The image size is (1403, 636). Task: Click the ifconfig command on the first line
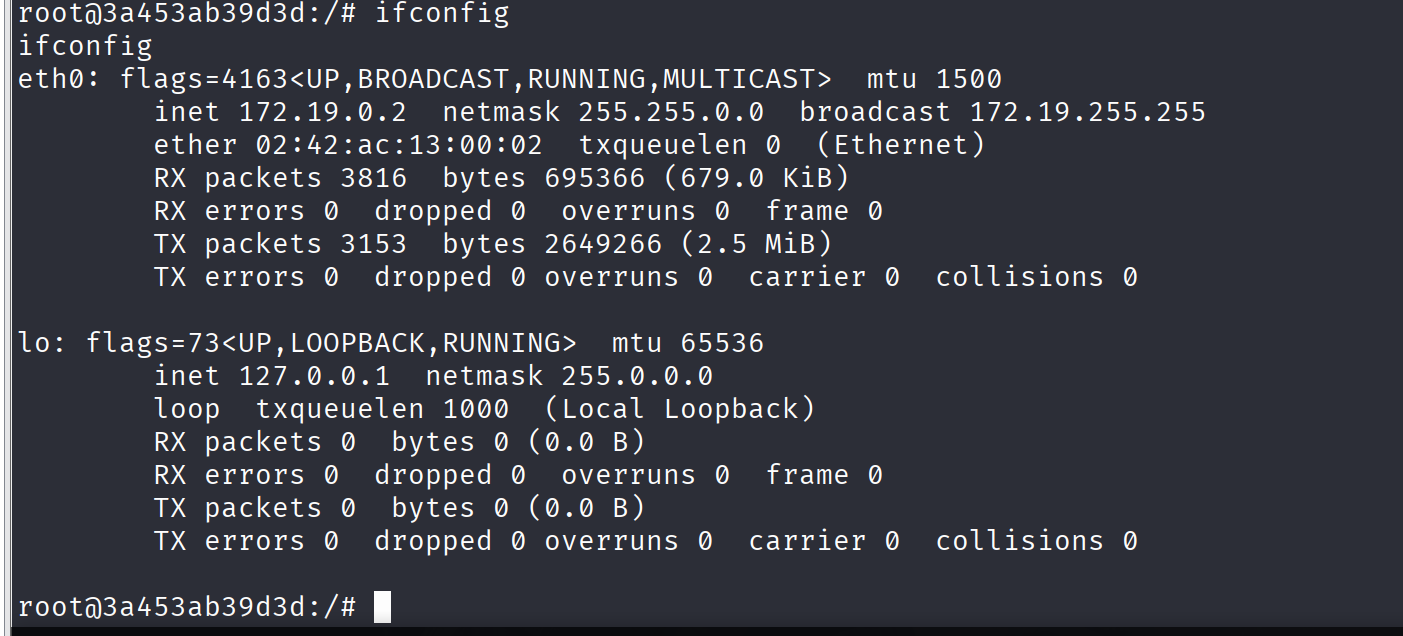tap(442, 14)
